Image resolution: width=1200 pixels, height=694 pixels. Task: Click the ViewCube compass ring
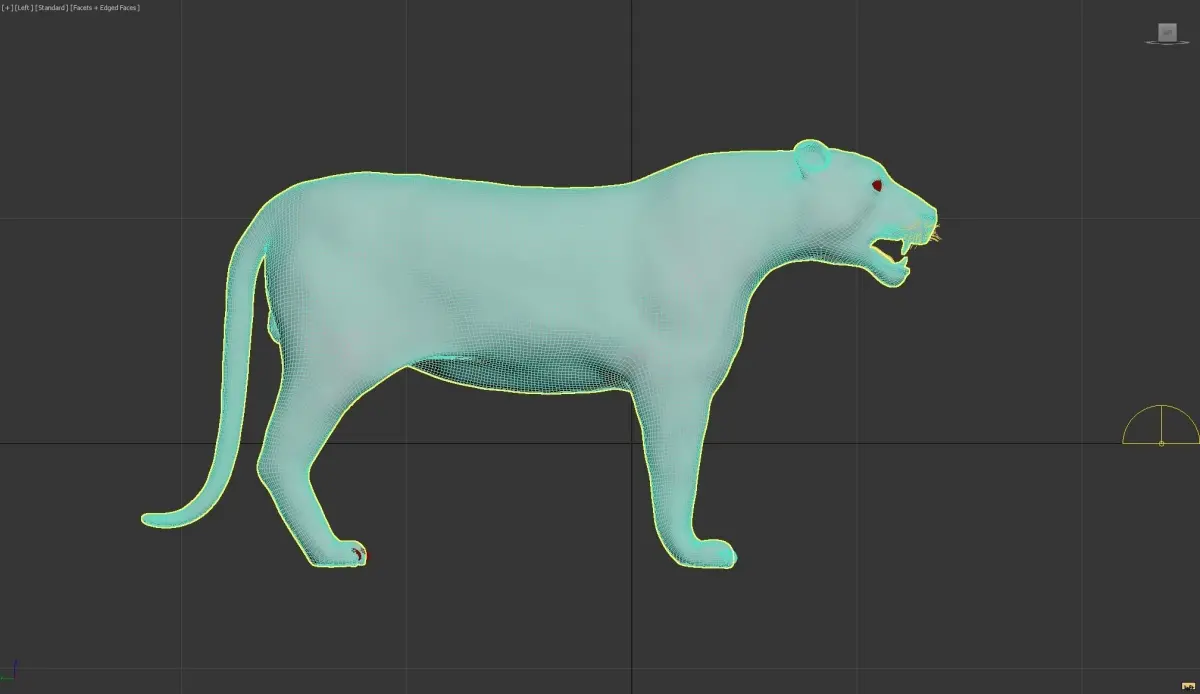(1167, 41)
